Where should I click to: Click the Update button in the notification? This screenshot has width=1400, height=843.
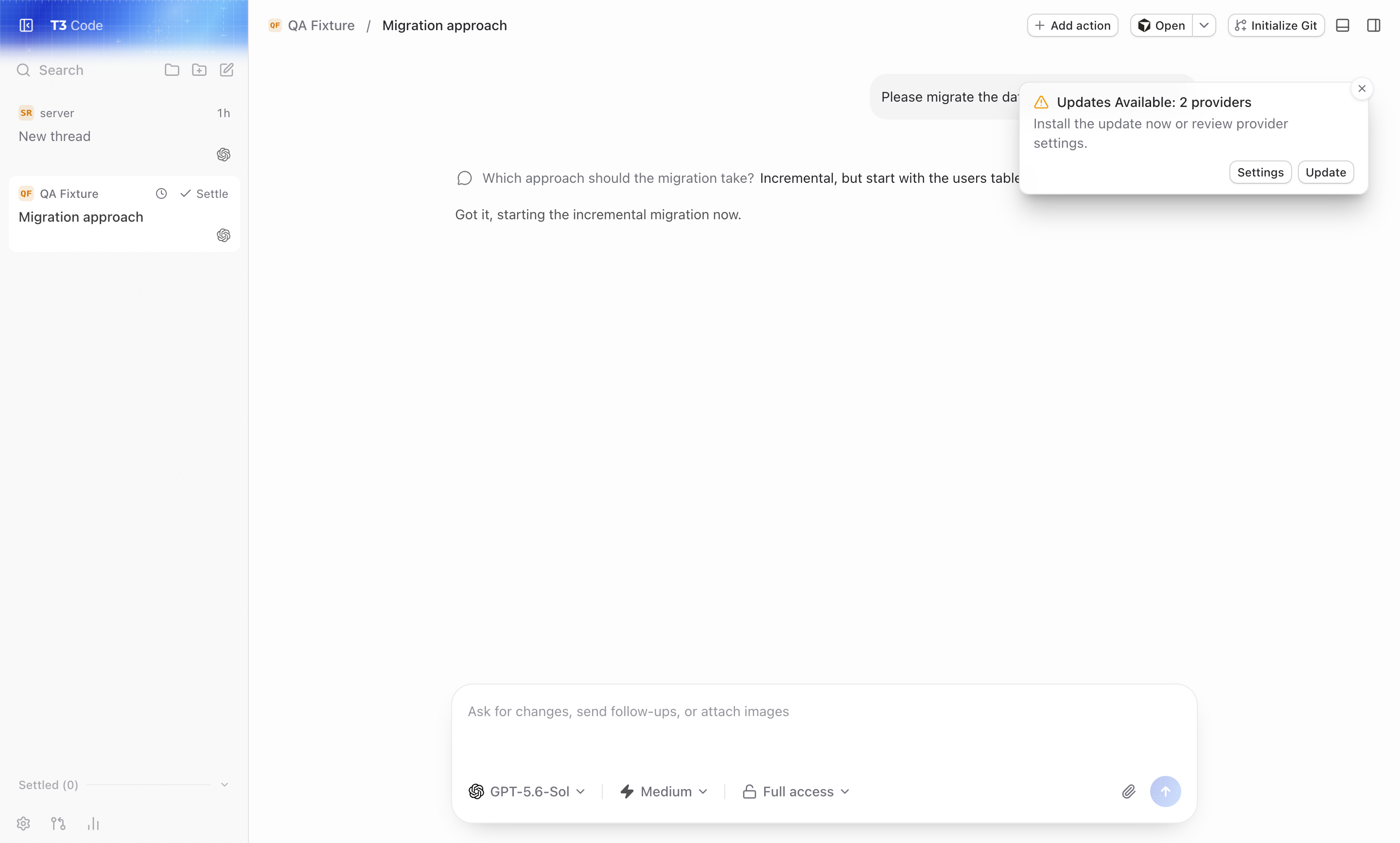tap(1326, 172)
